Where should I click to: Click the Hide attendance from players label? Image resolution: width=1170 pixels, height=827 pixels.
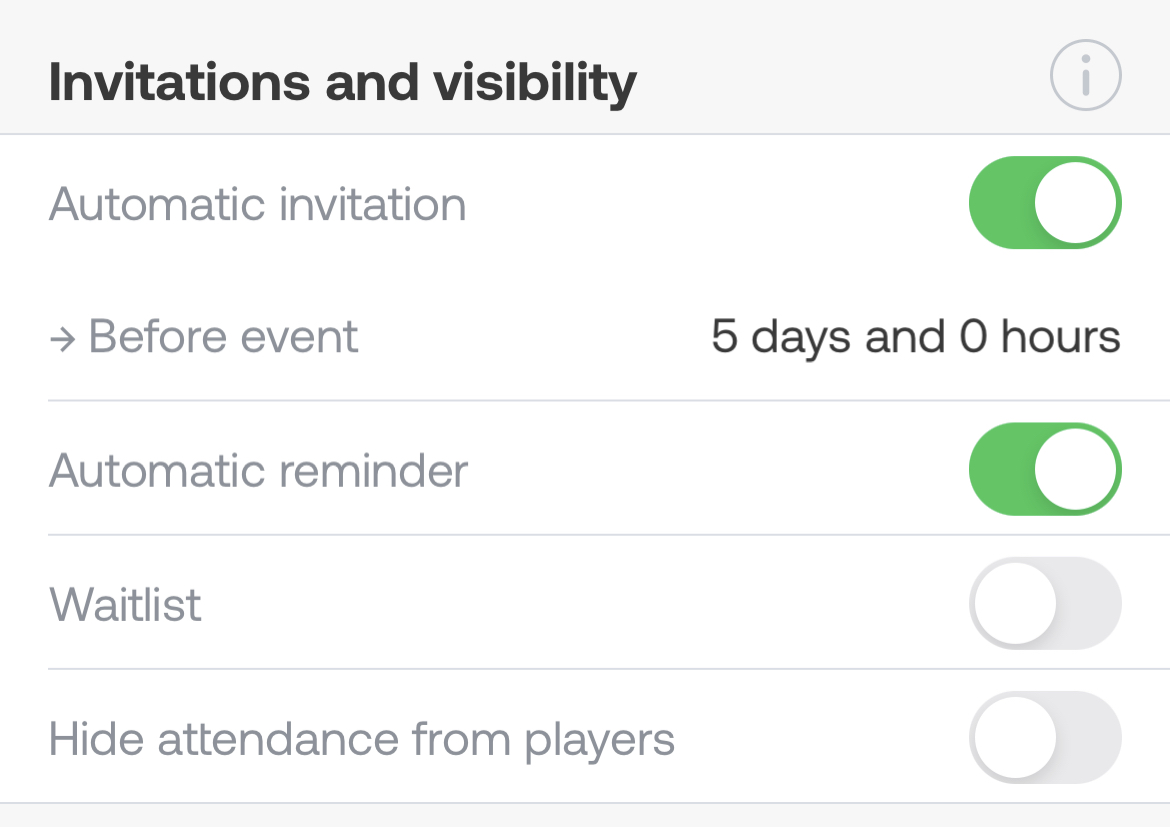point(361,739)
